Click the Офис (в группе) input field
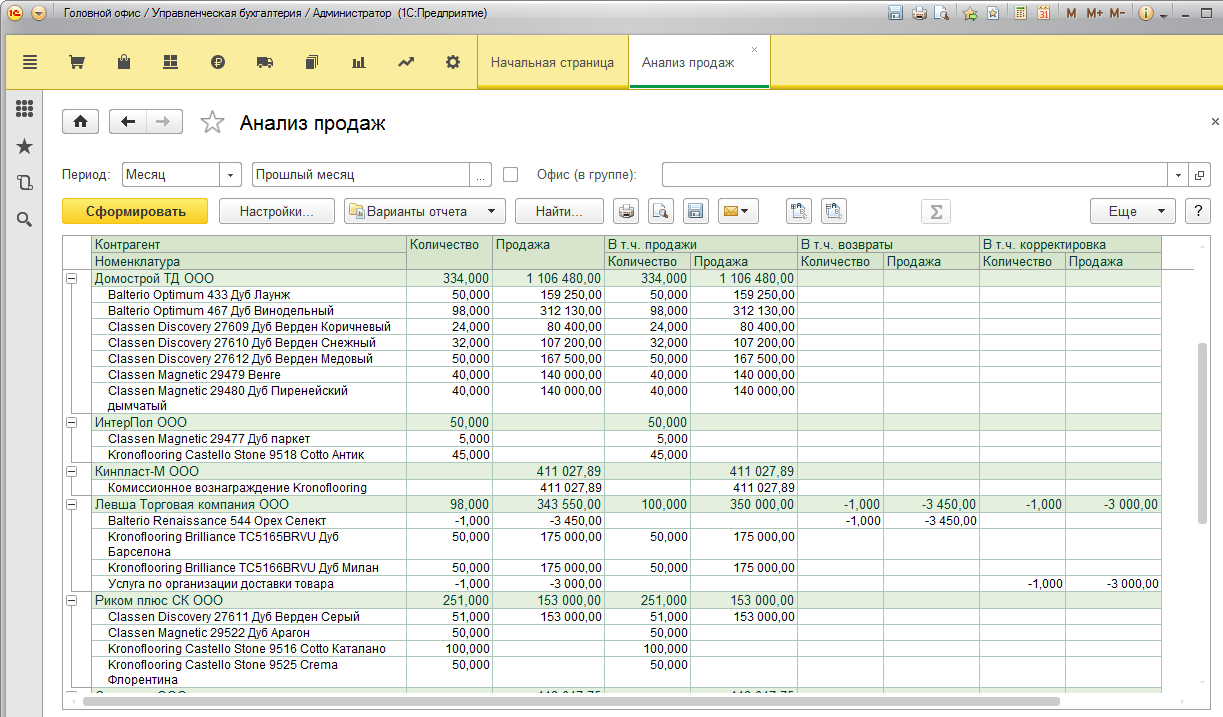 [x=915, y=174]
